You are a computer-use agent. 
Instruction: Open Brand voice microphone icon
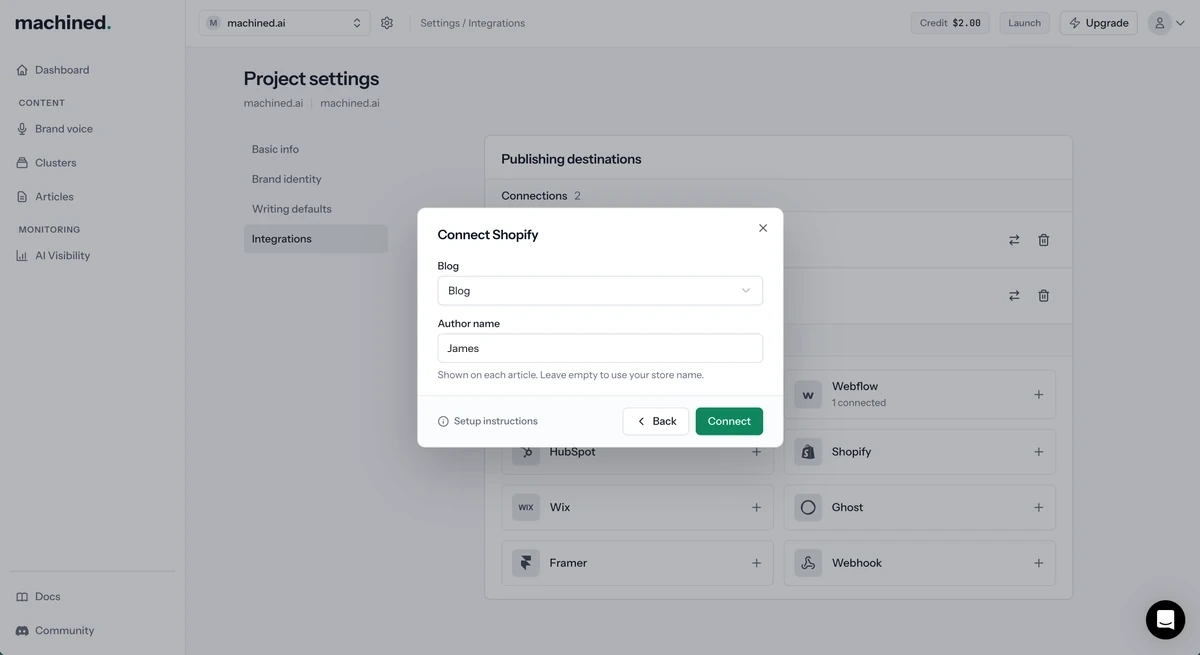click(22, 129)
